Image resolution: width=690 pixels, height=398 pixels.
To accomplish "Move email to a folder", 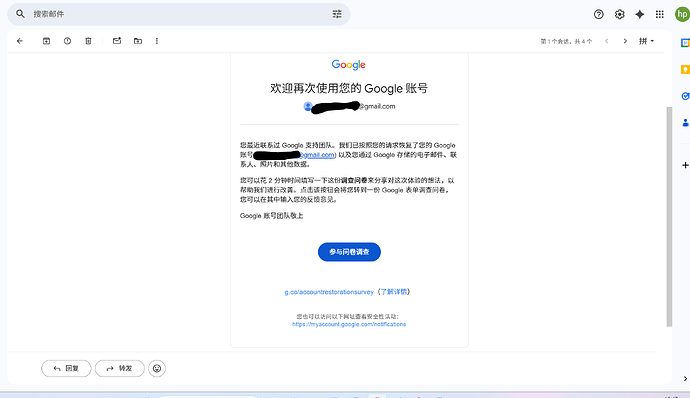I will pos(138,41).
